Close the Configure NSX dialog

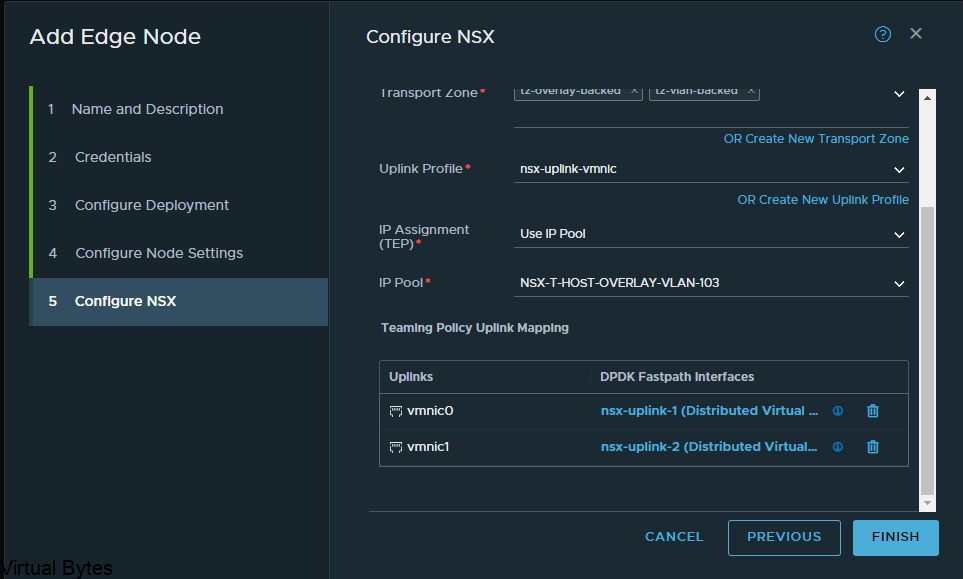point(916,34)
